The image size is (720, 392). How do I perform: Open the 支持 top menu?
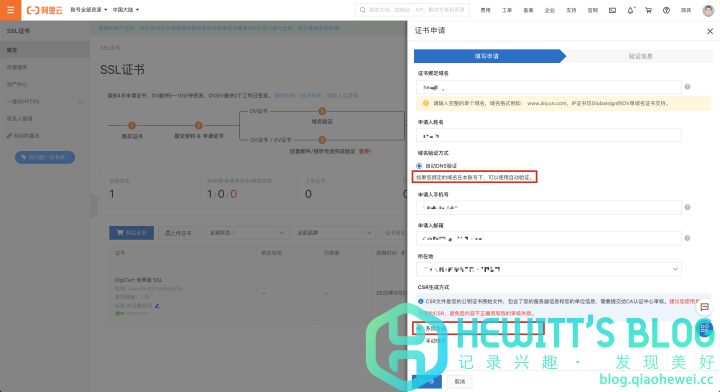coord(571,10)
